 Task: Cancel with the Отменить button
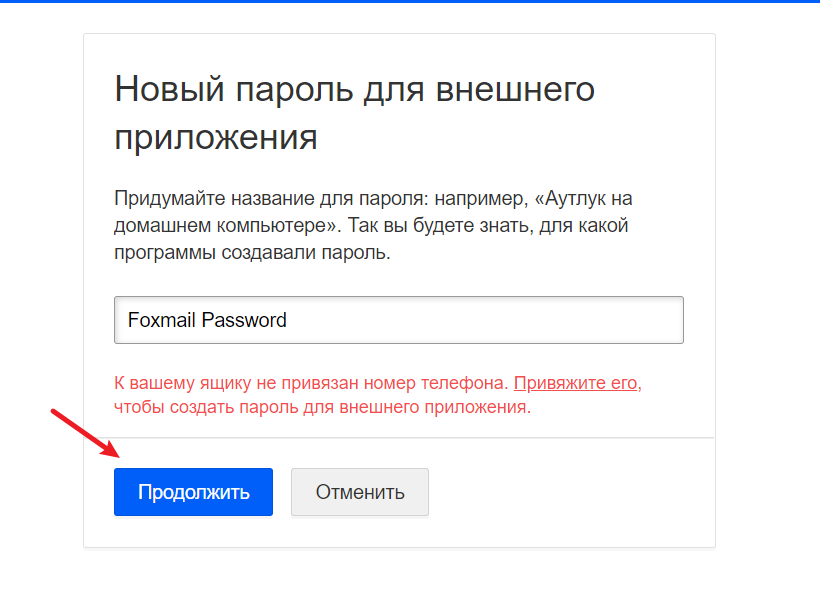click(360, 492)
